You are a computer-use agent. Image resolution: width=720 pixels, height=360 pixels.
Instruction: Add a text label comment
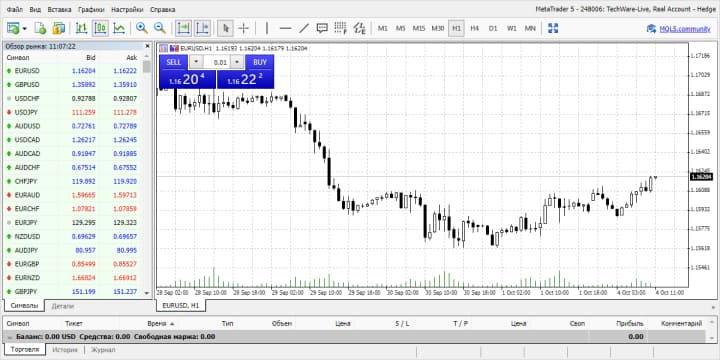click(322, 28)
